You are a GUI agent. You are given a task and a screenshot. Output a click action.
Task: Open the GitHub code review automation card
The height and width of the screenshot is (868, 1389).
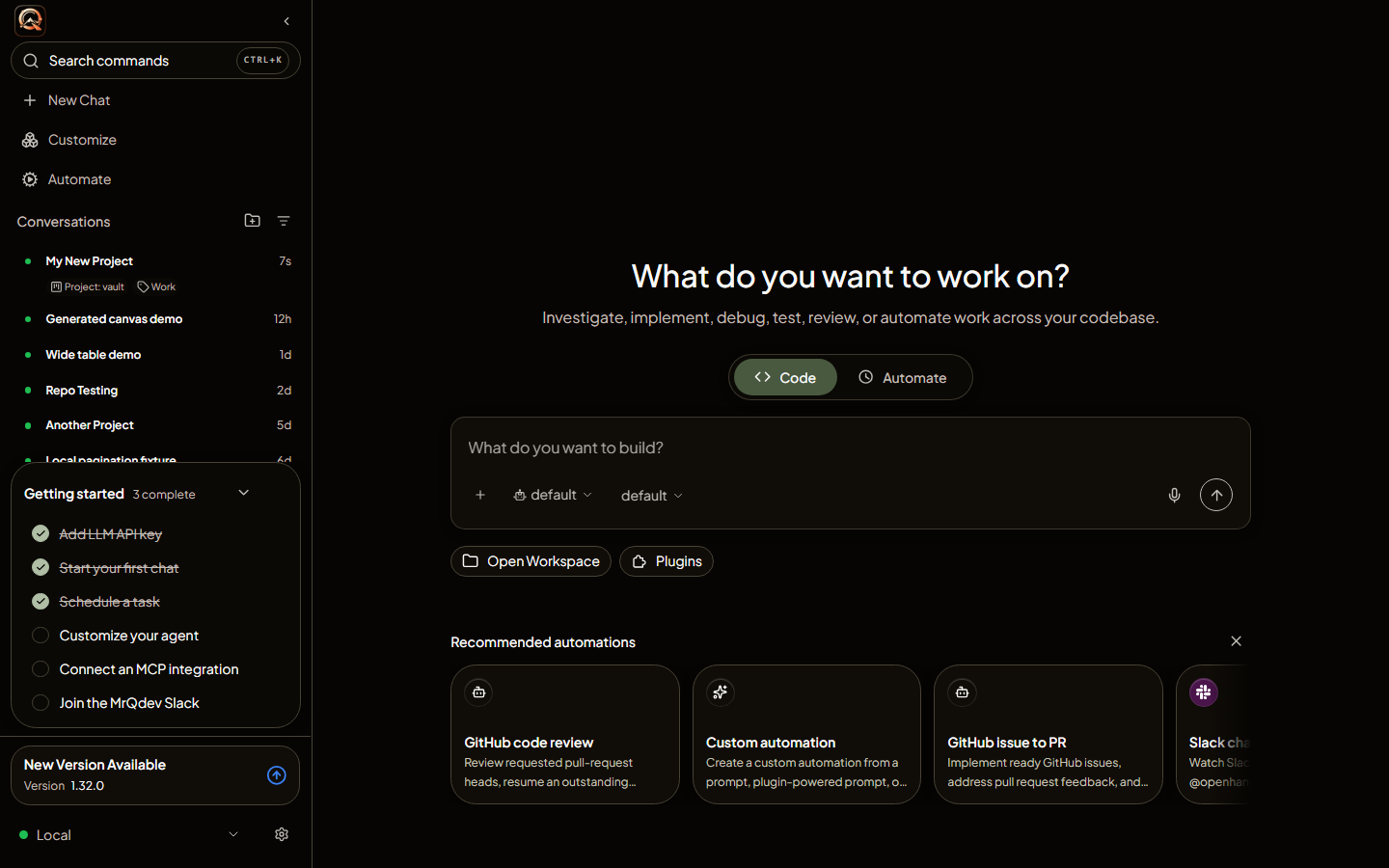(565, 734)
